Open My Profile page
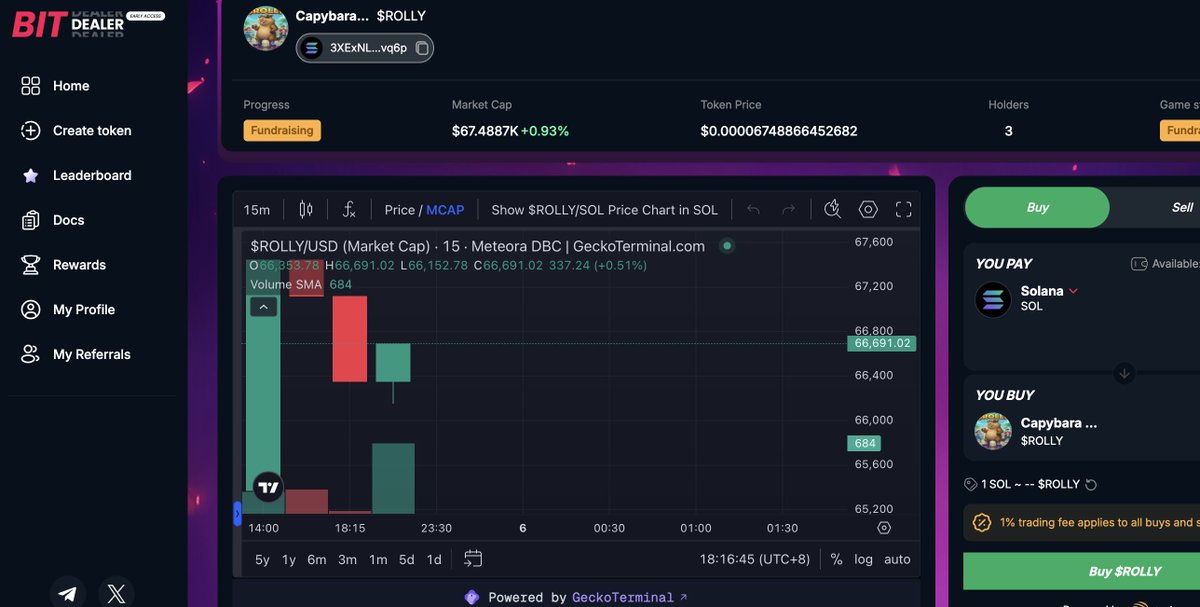The height and width of the screenshot is (607, 1200). (x=68, y=310)
